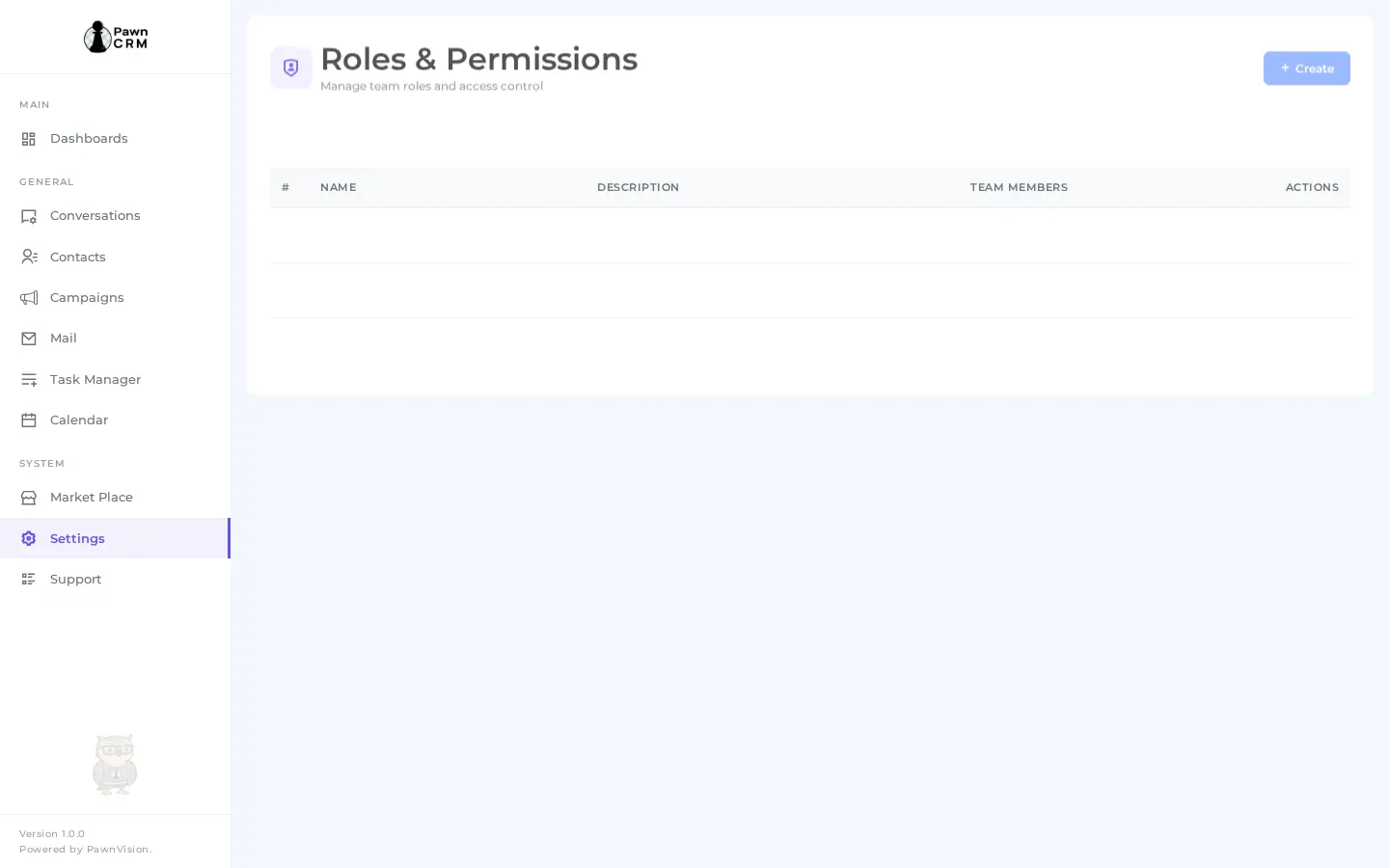
Task: Click the Support checklist icon
Action: pyautogui.click(x=29, y=580)
